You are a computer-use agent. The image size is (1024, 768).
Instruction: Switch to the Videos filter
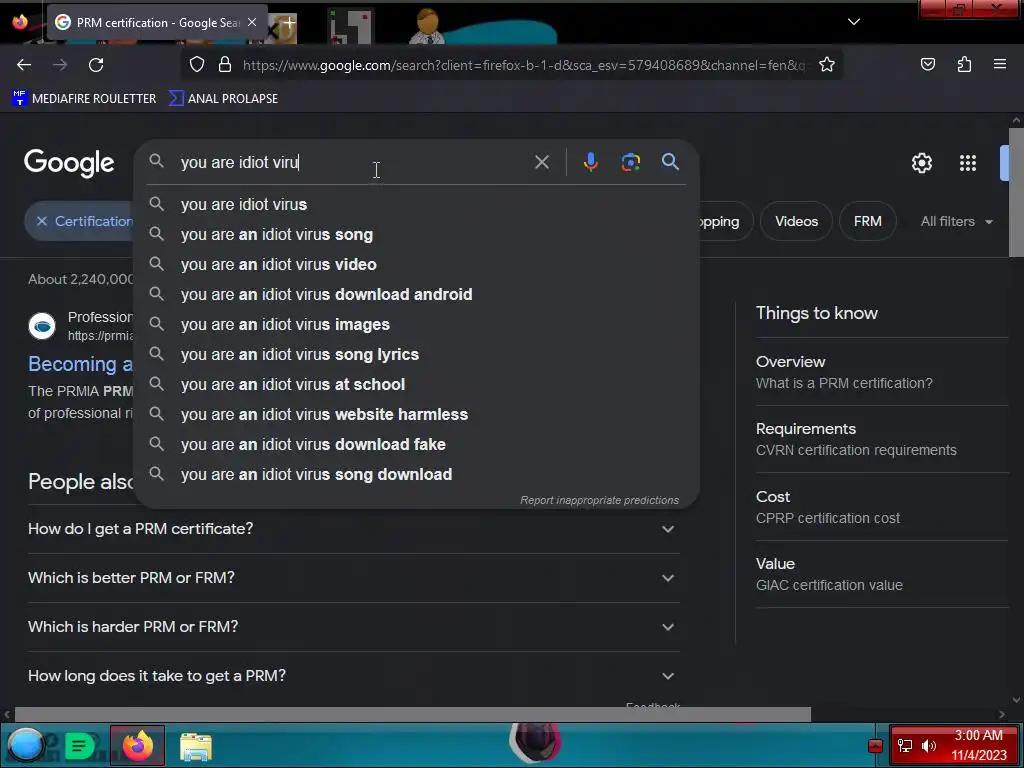(x=796, y=221)
